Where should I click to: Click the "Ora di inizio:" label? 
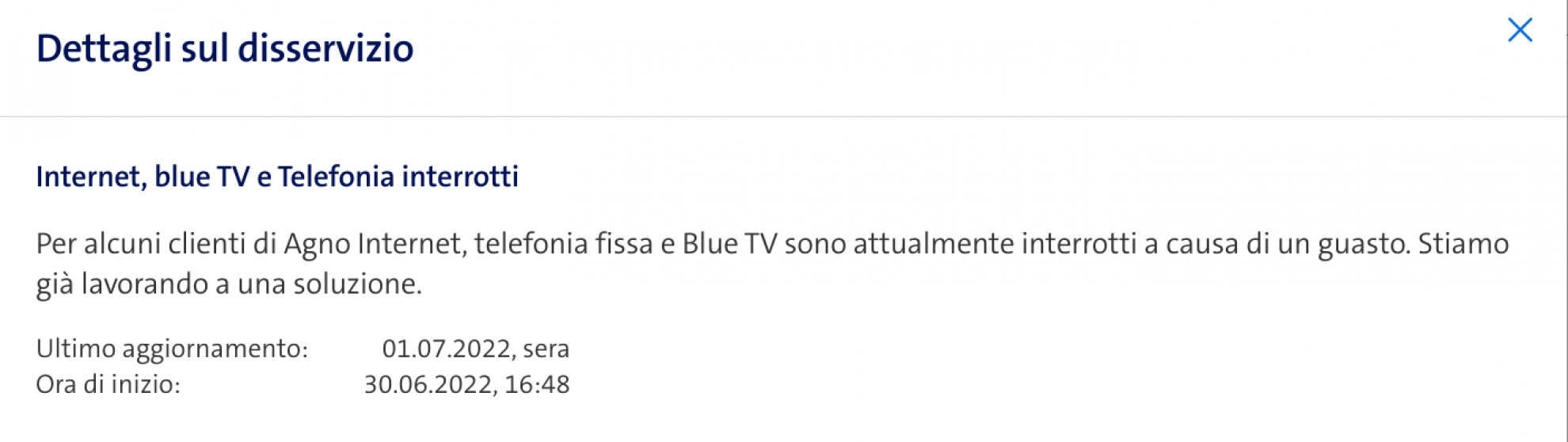[108, 385]
